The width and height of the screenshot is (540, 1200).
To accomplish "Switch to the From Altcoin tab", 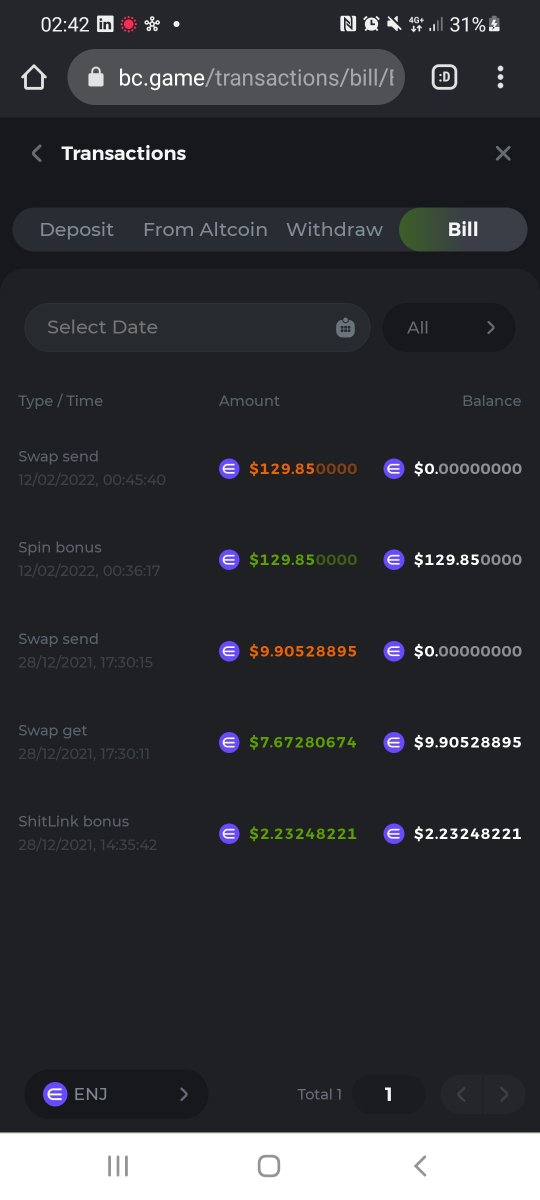I will coord(205,230).
